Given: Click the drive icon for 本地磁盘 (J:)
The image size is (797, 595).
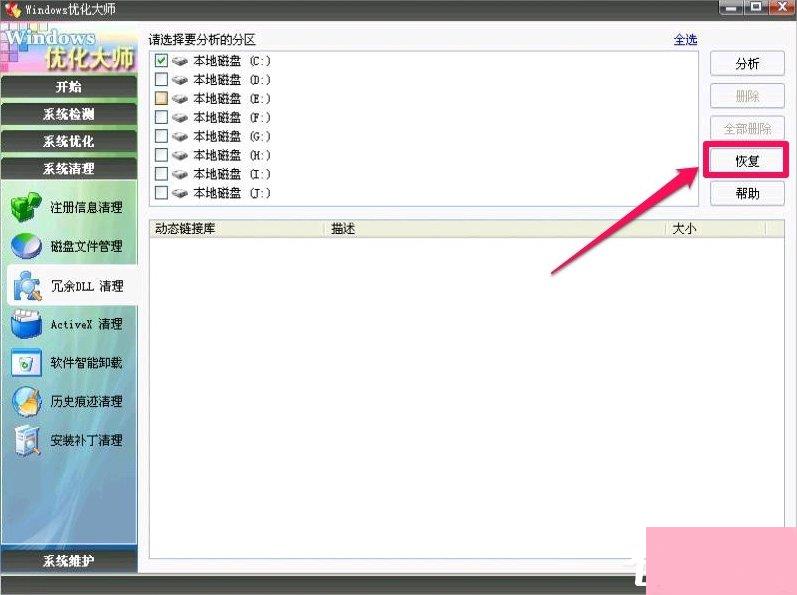Looking at the screenshot, I should click(180, 193).
